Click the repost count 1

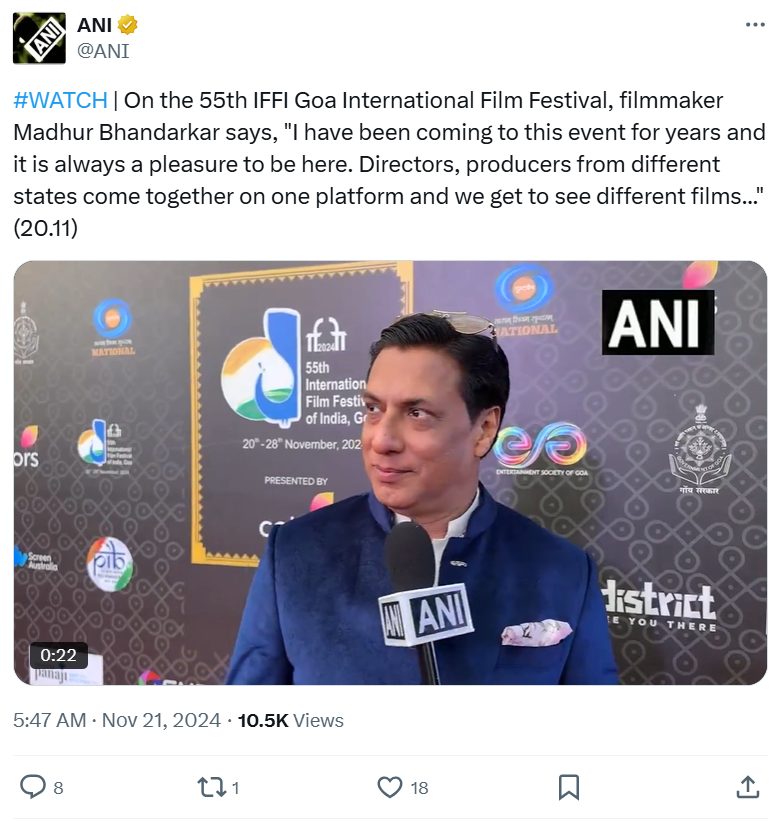235,787
